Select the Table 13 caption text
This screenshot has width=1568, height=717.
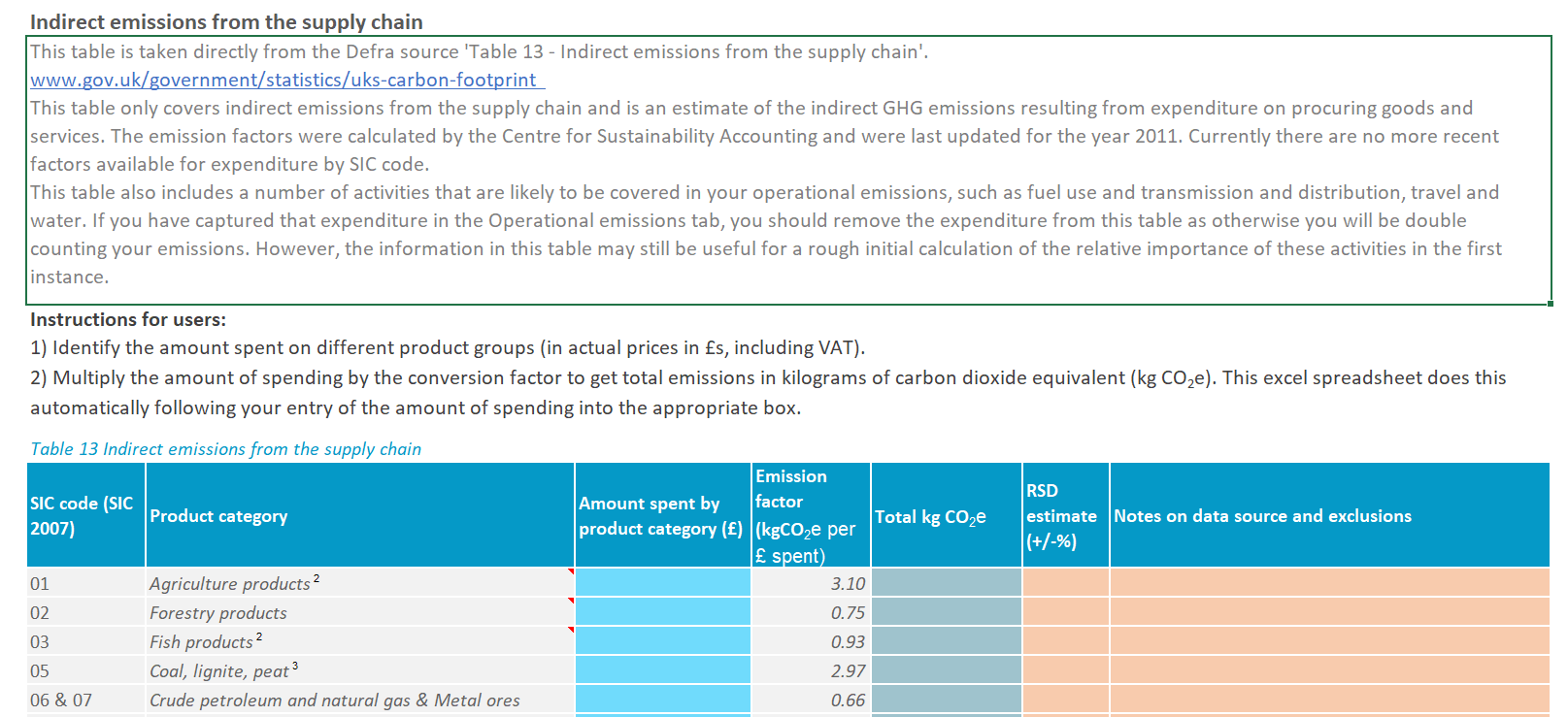point(225,449)
